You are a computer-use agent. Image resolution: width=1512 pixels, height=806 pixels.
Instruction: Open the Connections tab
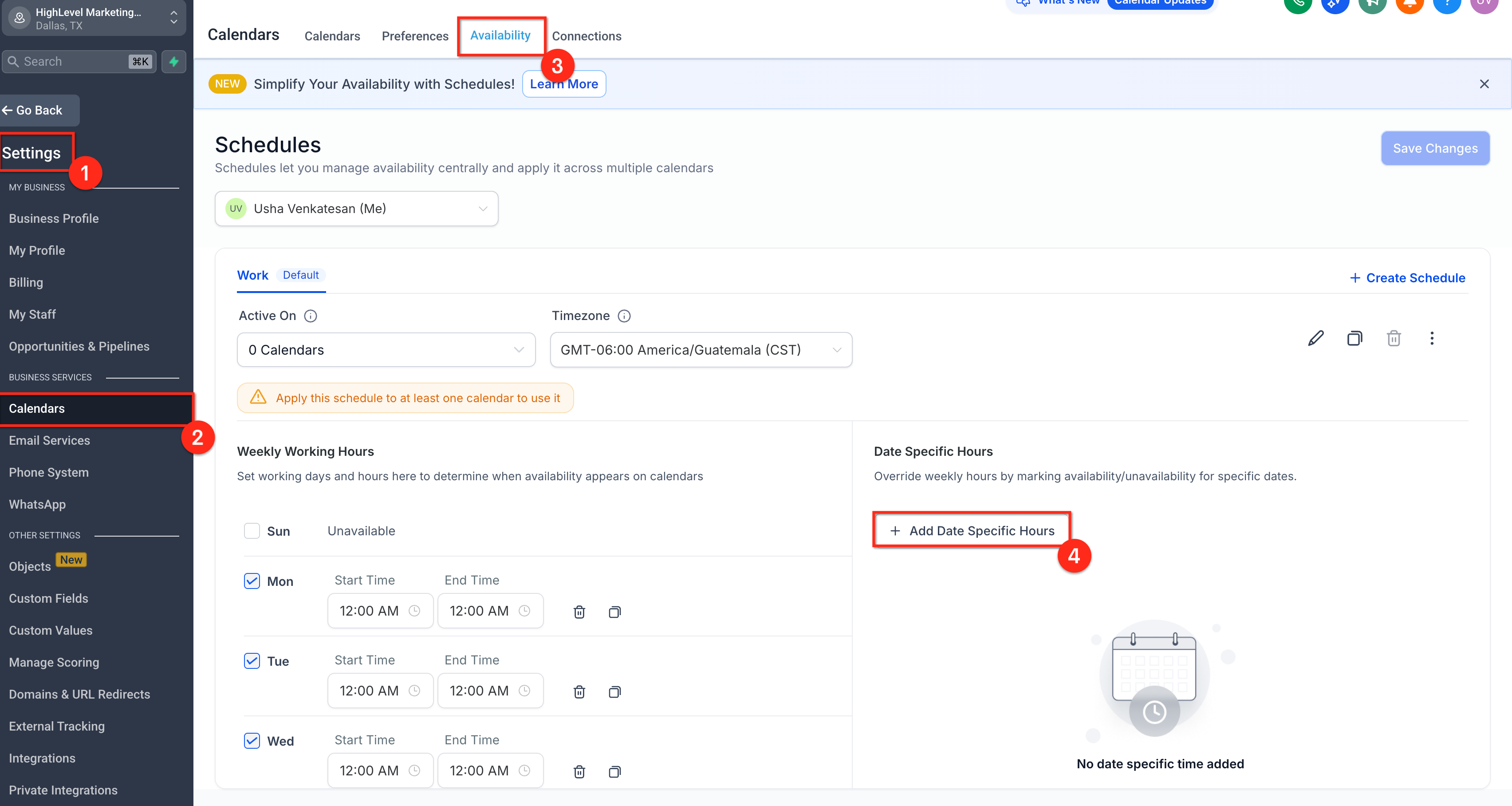(x=587, y=36)
